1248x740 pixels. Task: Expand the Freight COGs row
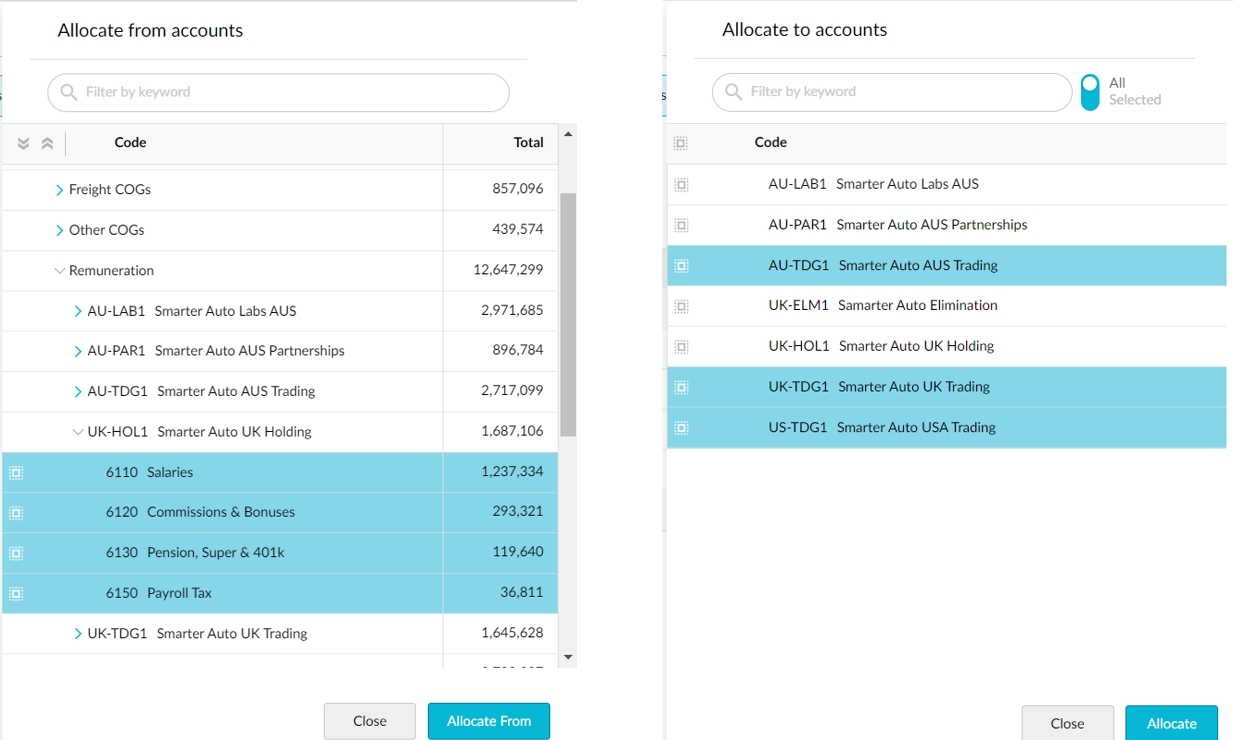60,190
